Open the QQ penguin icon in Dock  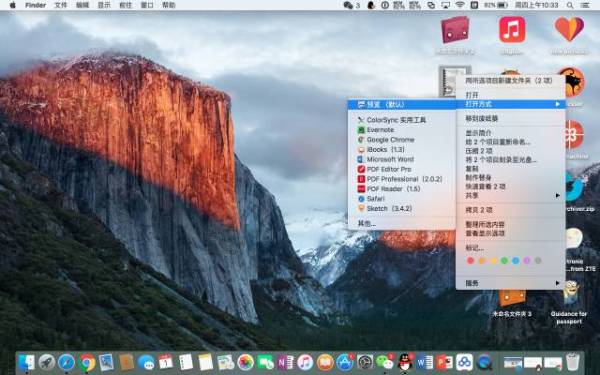click(x=404, y=362)
